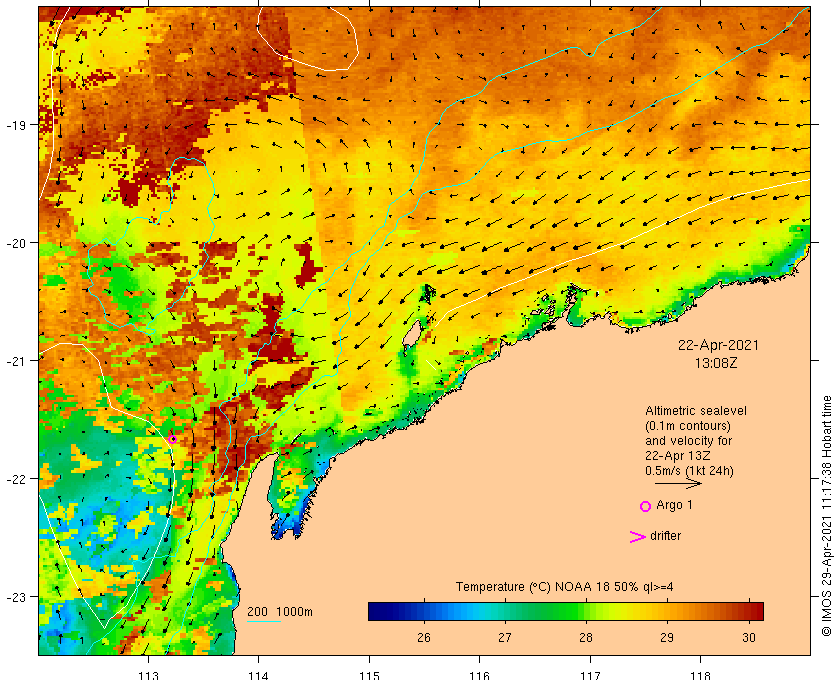Click the longitude label 118
Screen dimensions: 840x680
click(701, 675)
